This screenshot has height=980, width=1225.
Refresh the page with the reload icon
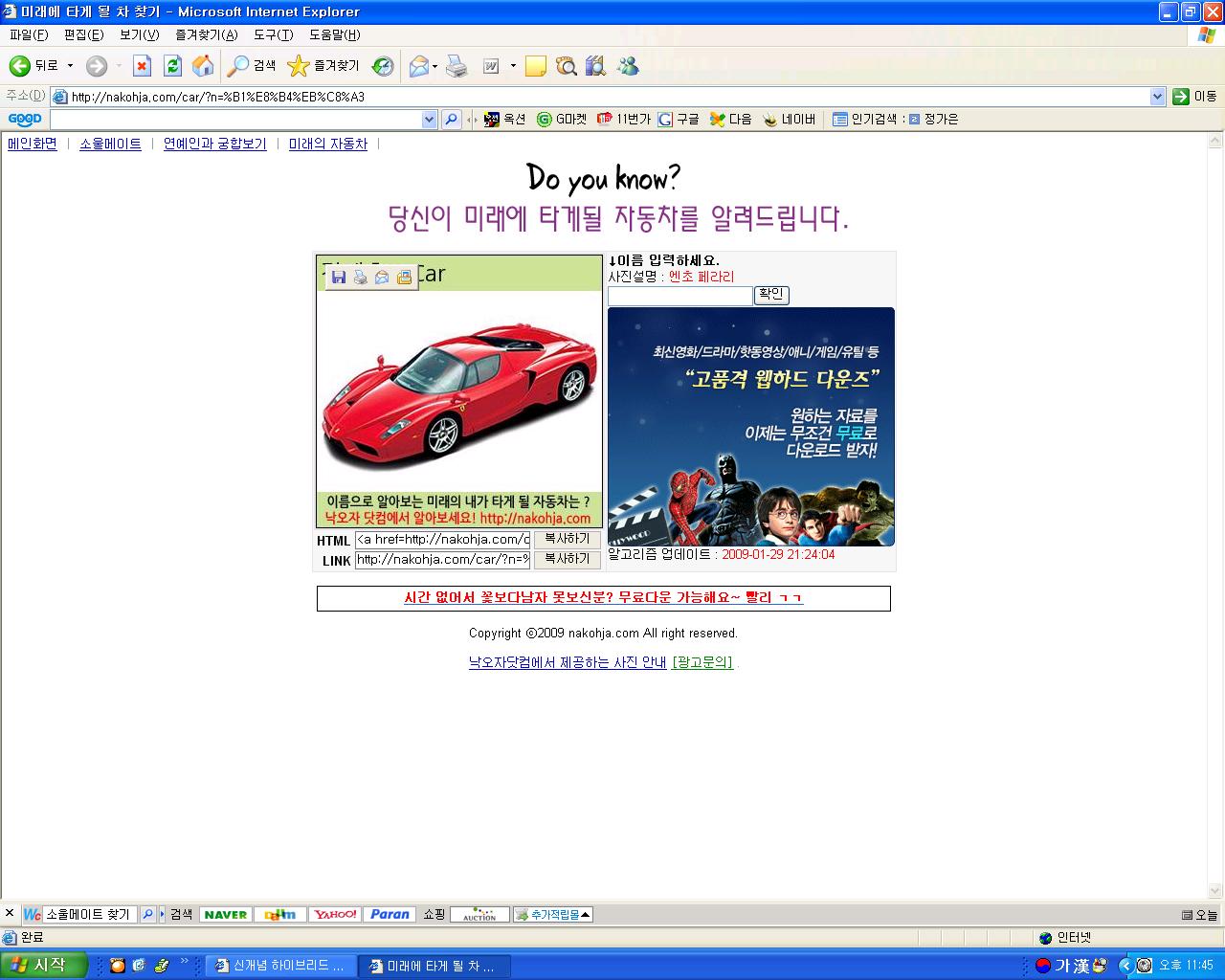click(x=172, y=66)
